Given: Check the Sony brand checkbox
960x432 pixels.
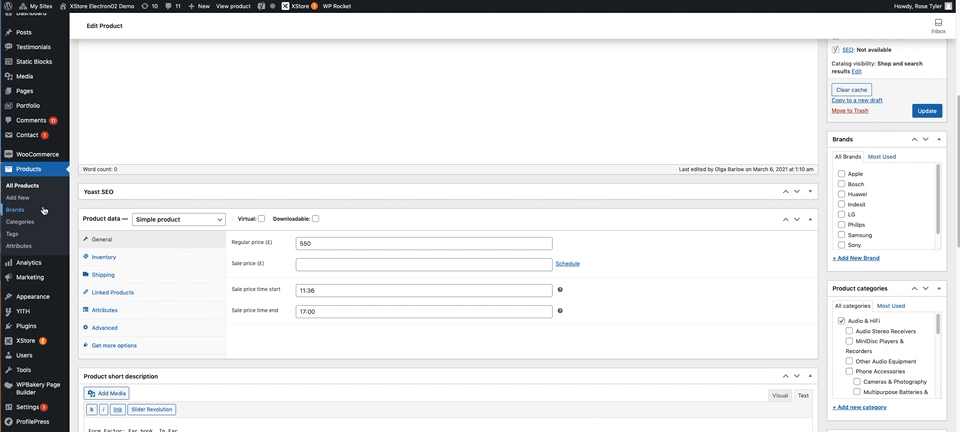Looking at the screenshot, I should coord(841,245).
